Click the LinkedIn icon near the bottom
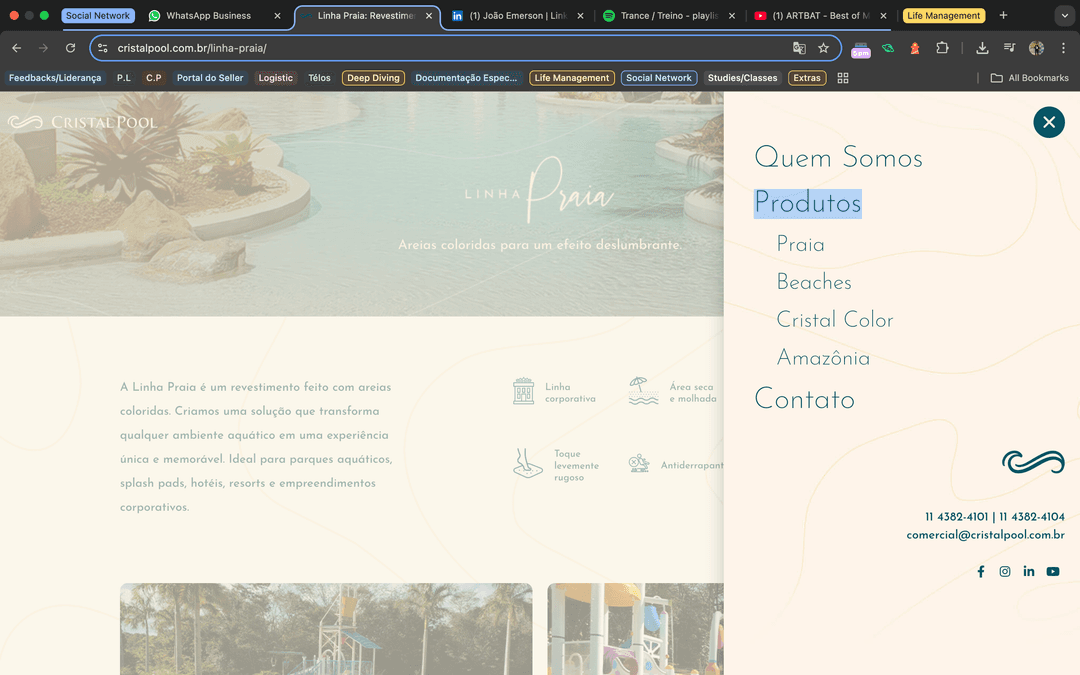This screenshot has height=675, width=1080. tap(1029, 571)
